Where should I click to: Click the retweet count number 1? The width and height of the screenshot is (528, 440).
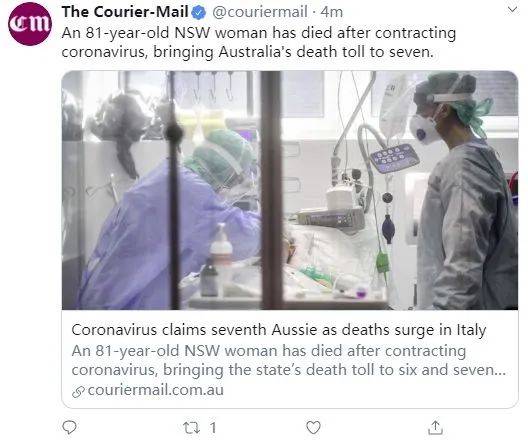[213, 428]
